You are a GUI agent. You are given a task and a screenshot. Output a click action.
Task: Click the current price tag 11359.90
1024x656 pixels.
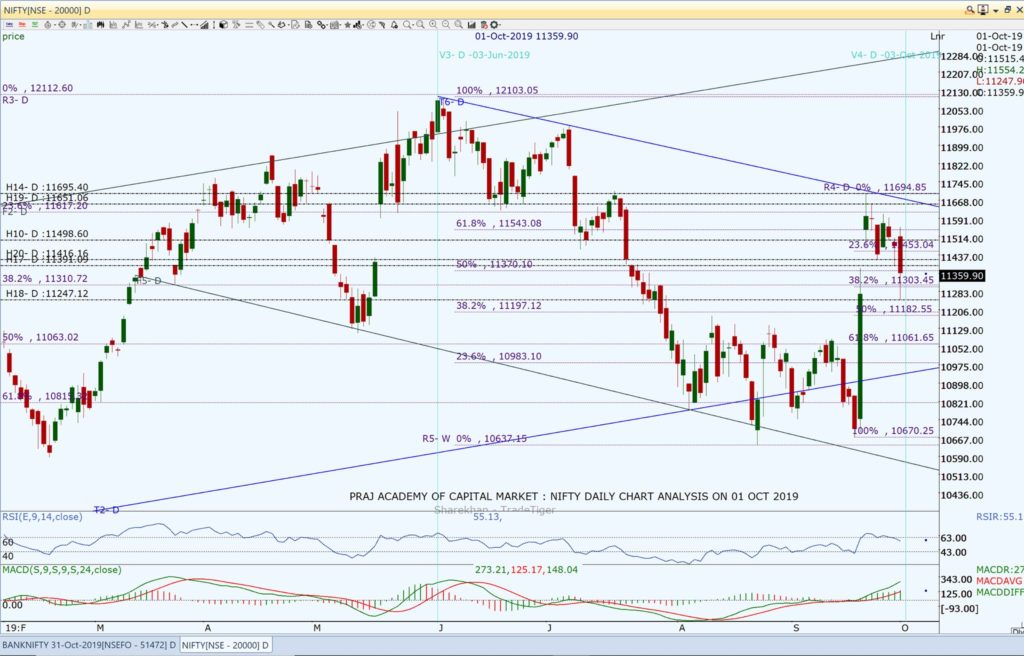click(x=961, y=276)
